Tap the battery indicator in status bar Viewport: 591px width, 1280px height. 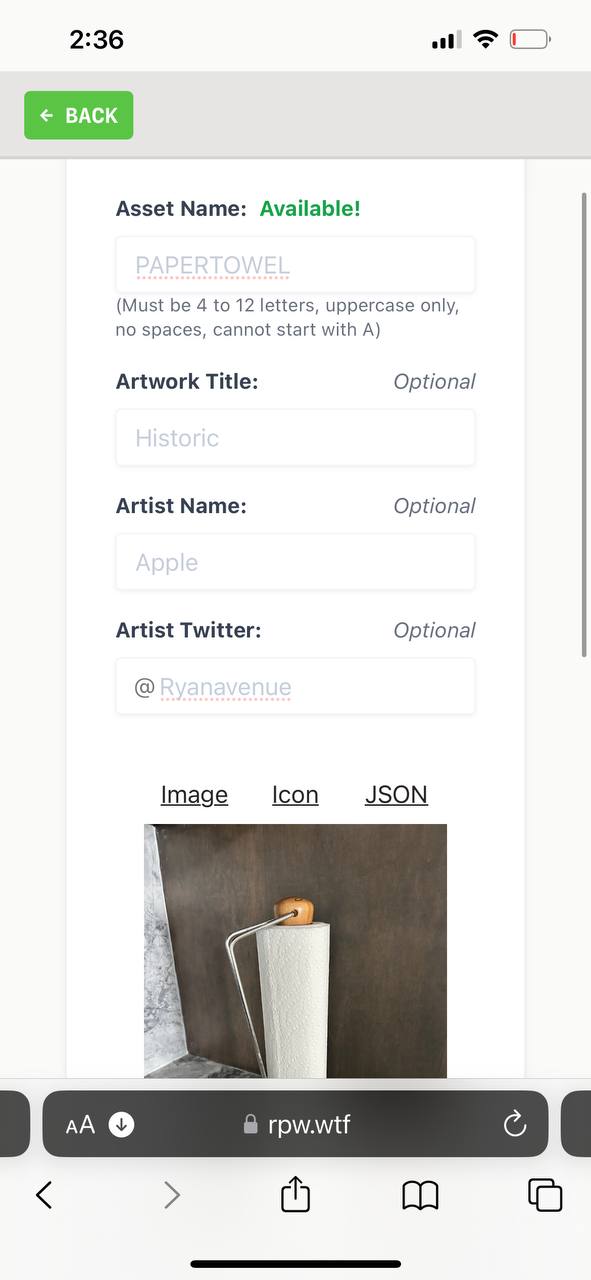pyautogui.click(x=531, y=40)
